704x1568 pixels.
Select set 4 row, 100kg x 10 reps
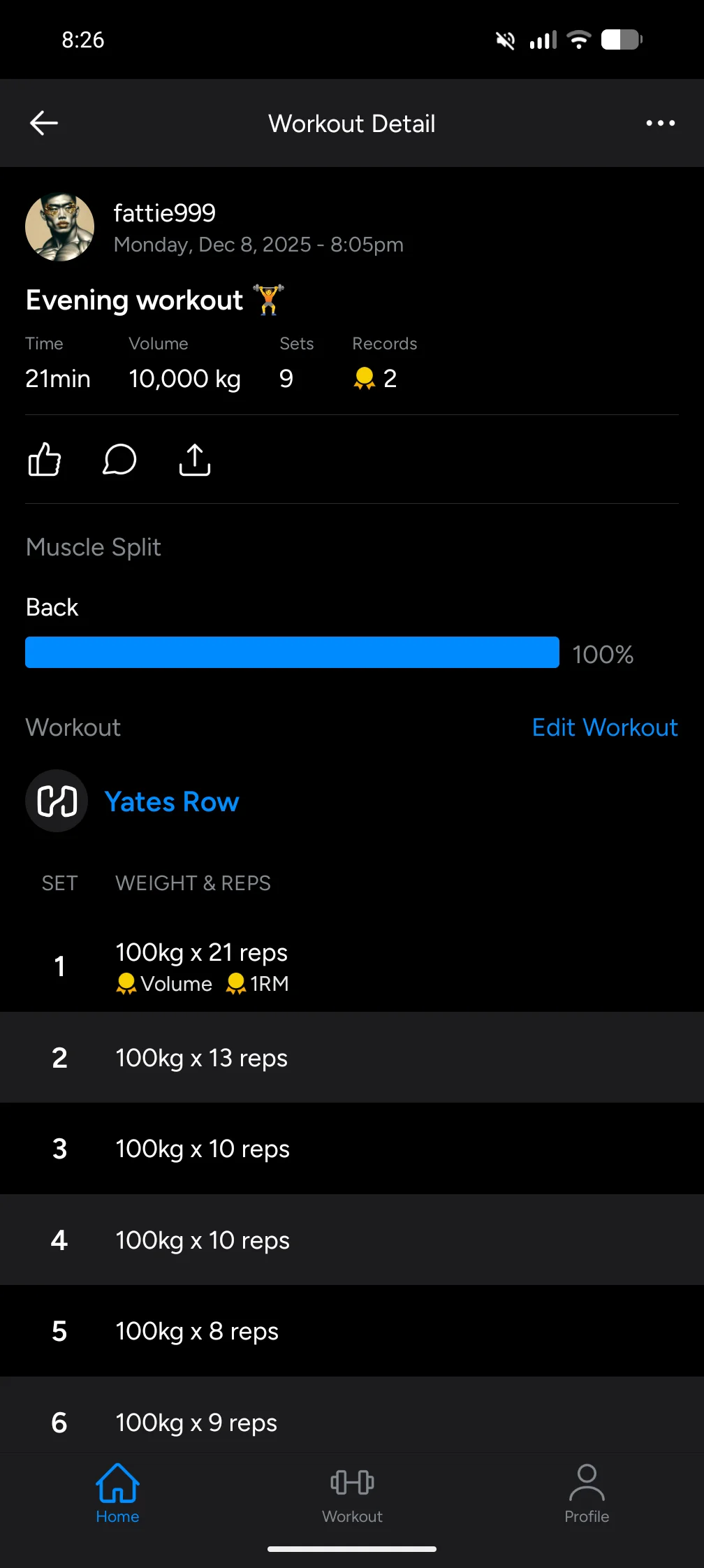352,1240
